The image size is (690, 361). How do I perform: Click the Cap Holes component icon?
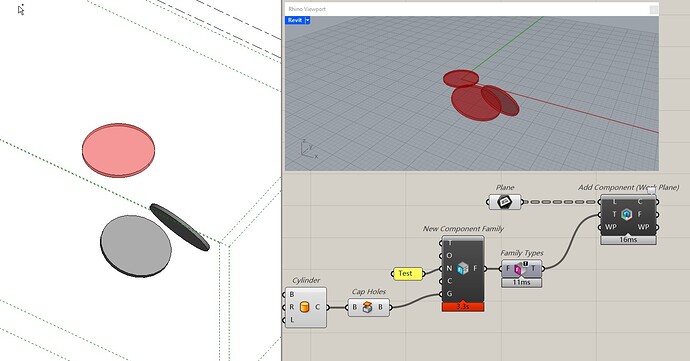pos(367,307)
